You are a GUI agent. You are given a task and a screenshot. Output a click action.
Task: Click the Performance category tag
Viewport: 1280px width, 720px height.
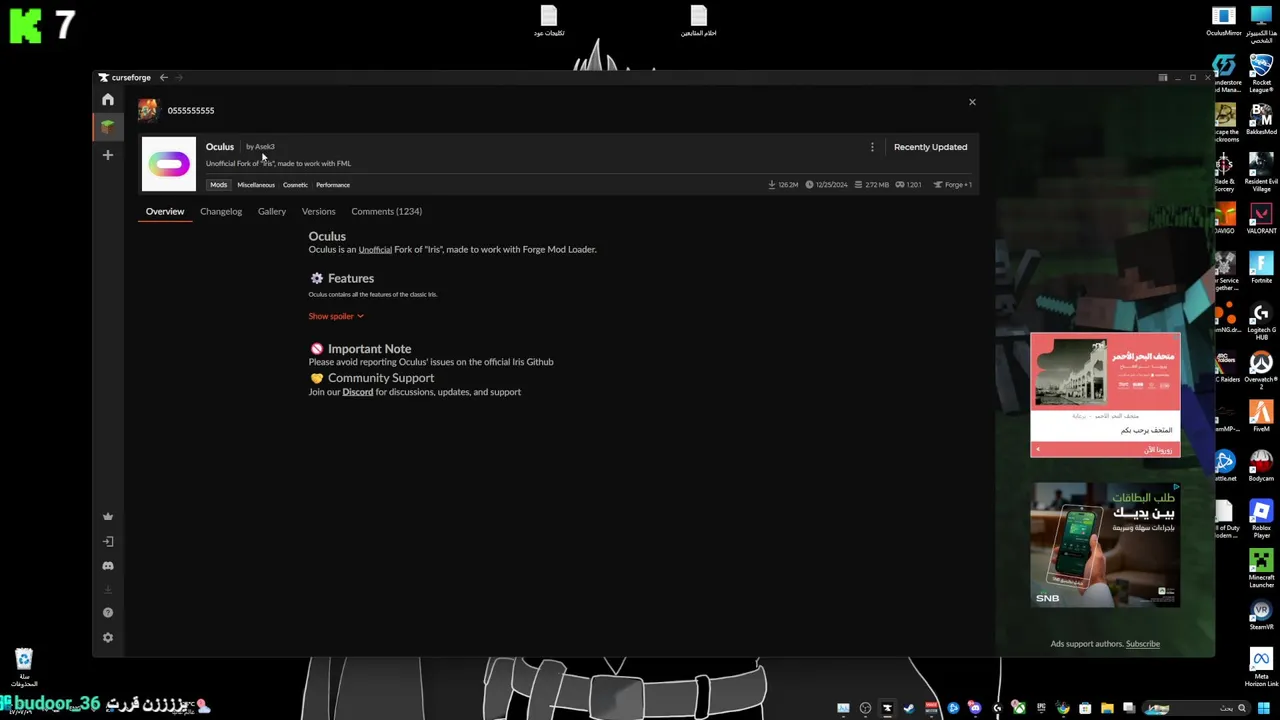coord(333,185)
